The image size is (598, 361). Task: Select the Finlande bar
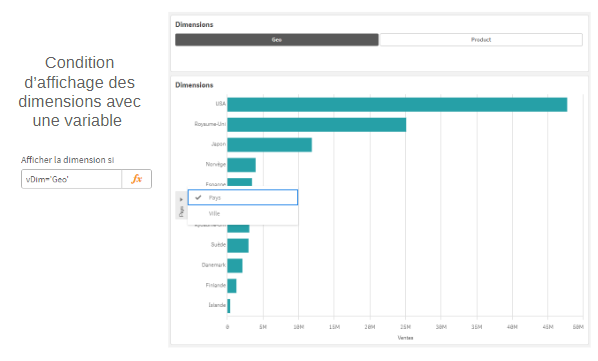[232, 286]
